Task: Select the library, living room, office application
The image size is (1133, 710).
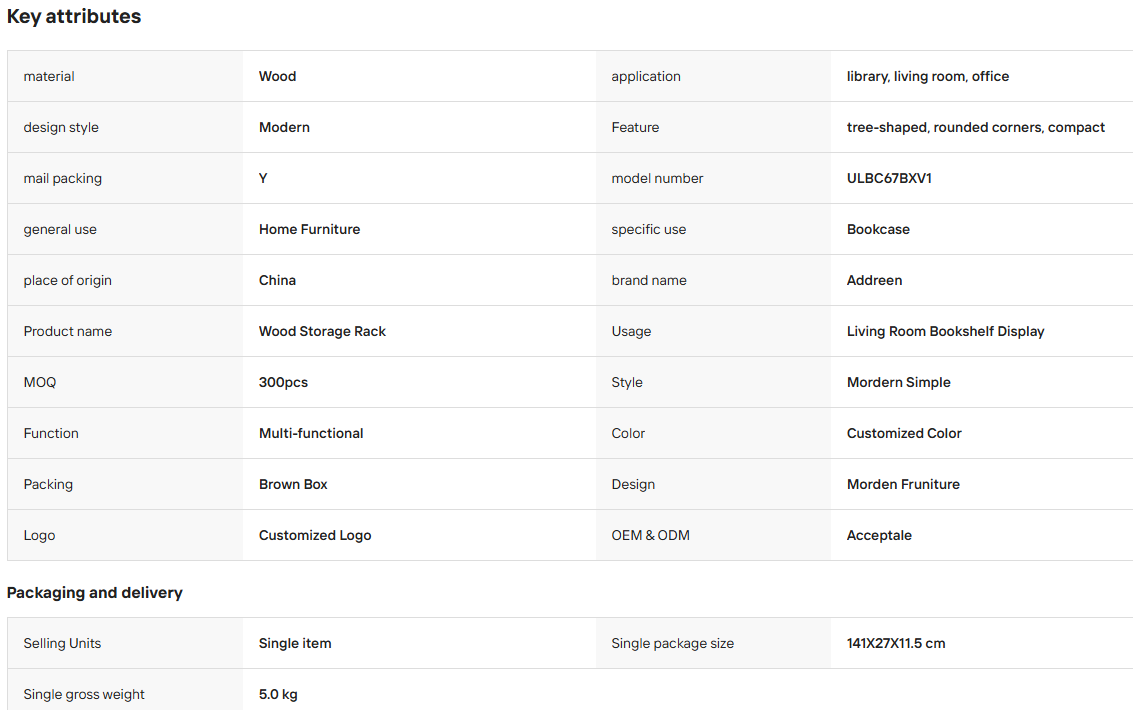Action: [928, 77]
